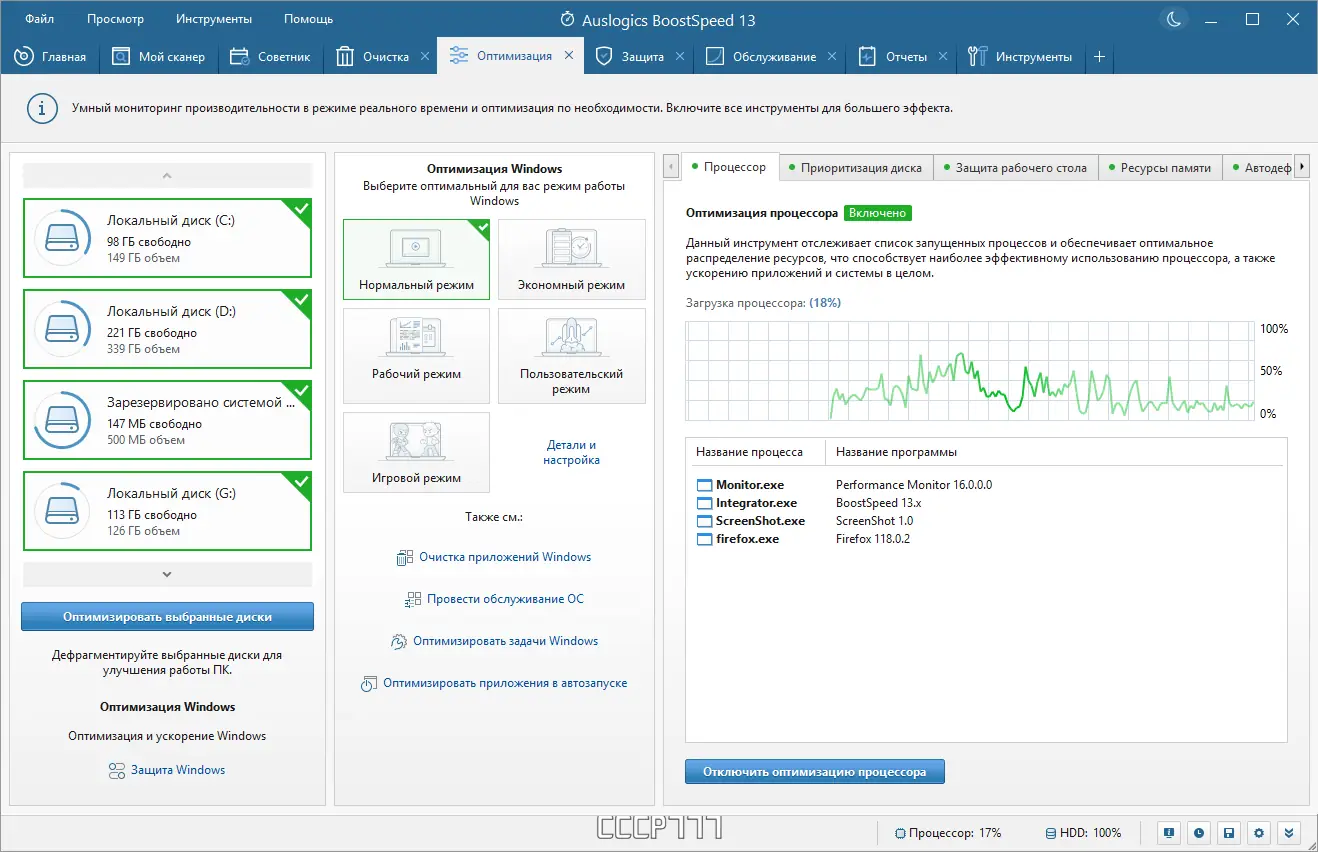Open Performance Monitor alert icon in status bar
The height and width of the screenshot is (852, 1318).
click(1168, 832)
